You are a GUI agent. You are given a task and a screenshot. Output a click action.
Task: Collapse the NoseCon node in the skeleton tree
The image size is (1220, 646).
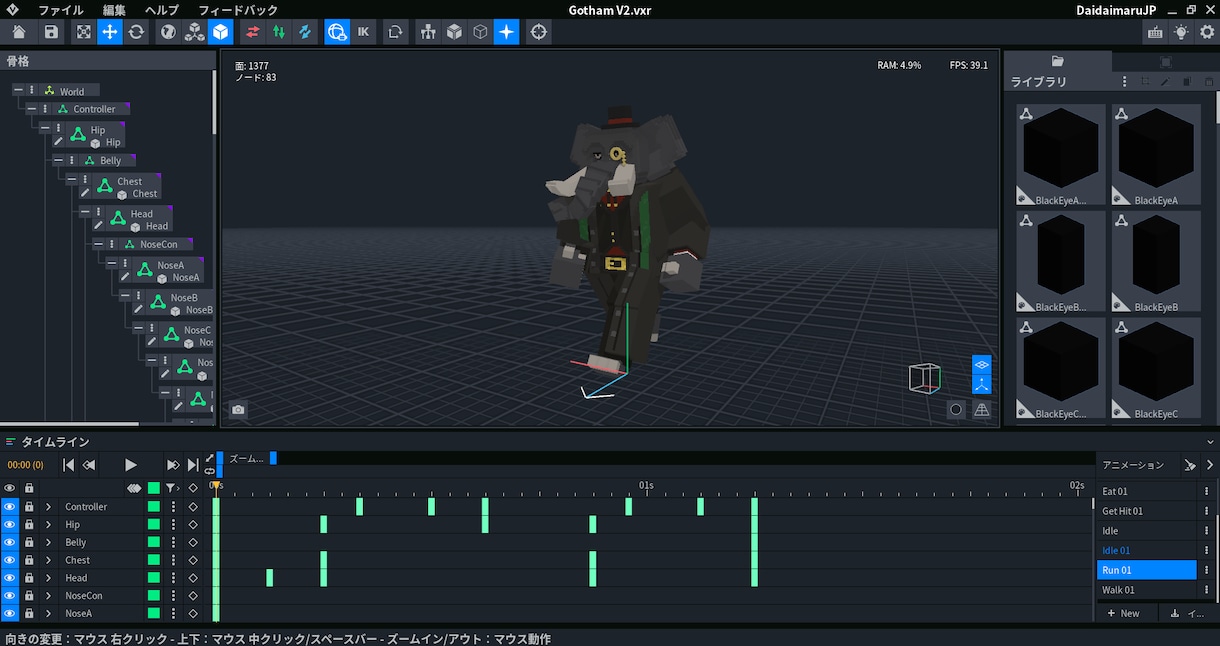click(x=98, y=244)
